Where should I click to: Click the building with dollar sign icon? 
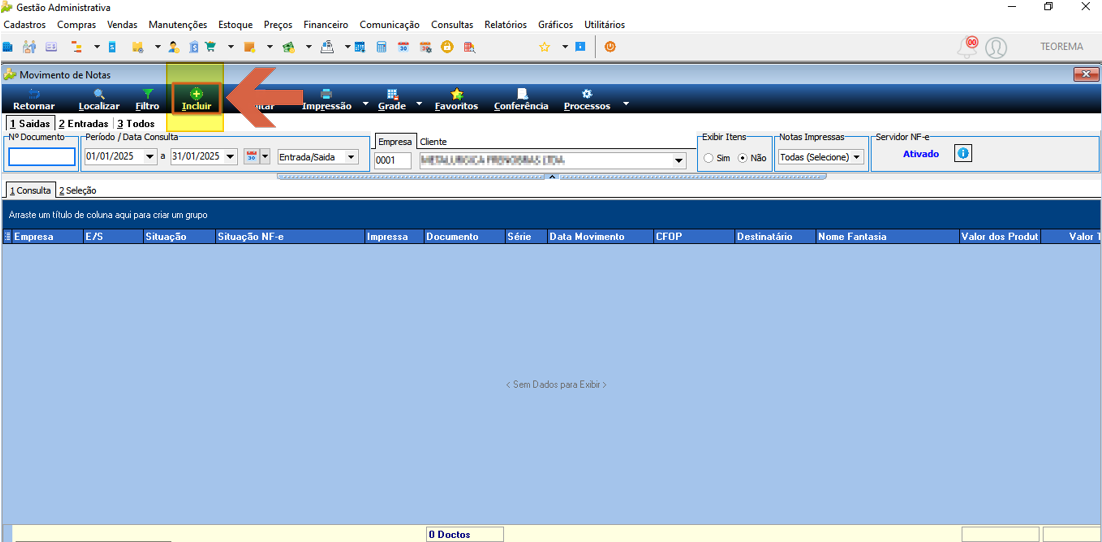[193, 47]
